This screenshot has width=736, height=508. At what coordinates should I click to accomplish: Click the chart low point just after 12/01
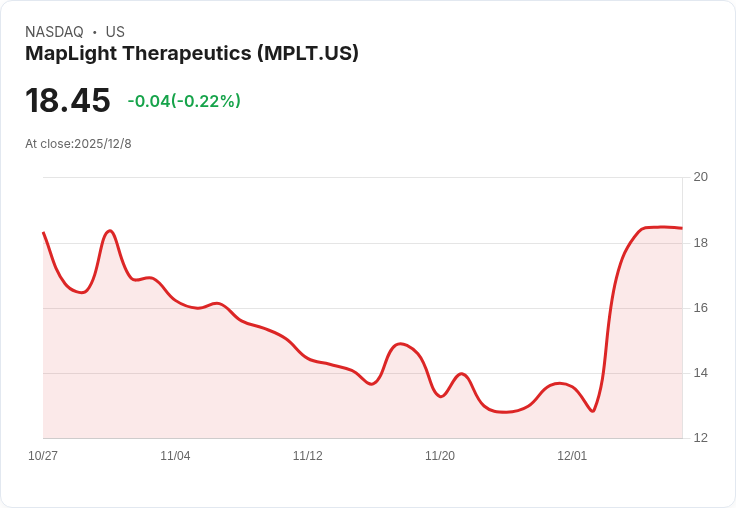(593, 411)
